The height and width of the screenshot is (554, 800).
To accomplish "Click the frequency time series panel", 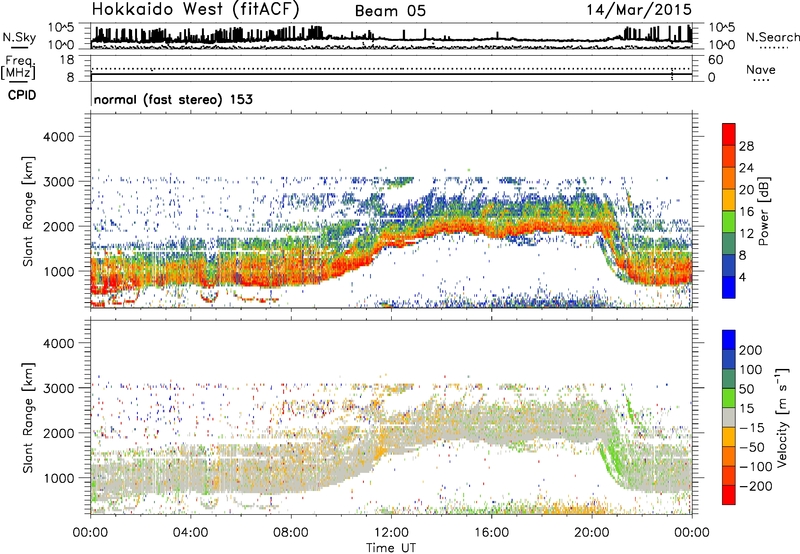I will [x=391, y=68].
